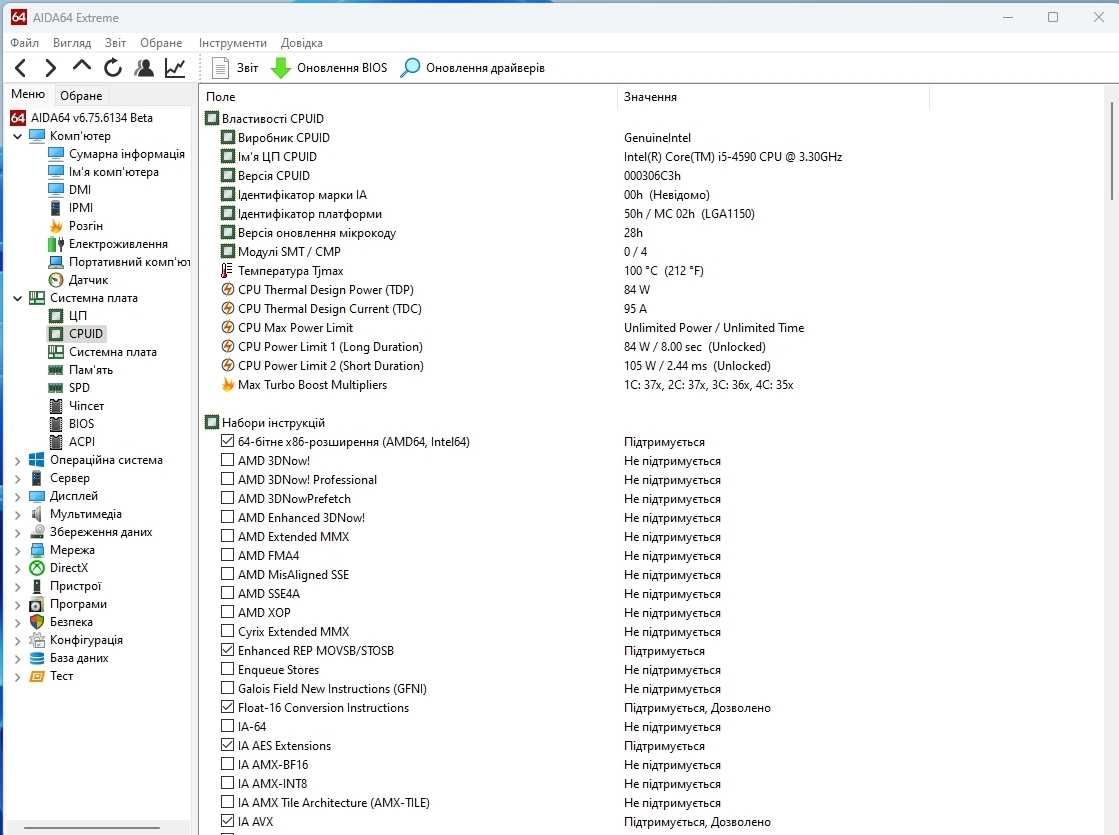Click the thermometer icon beside Температура Tjmax
The height and width of the screenshot is (835, 1119).
pyautogui.click(x=227, y=270)
